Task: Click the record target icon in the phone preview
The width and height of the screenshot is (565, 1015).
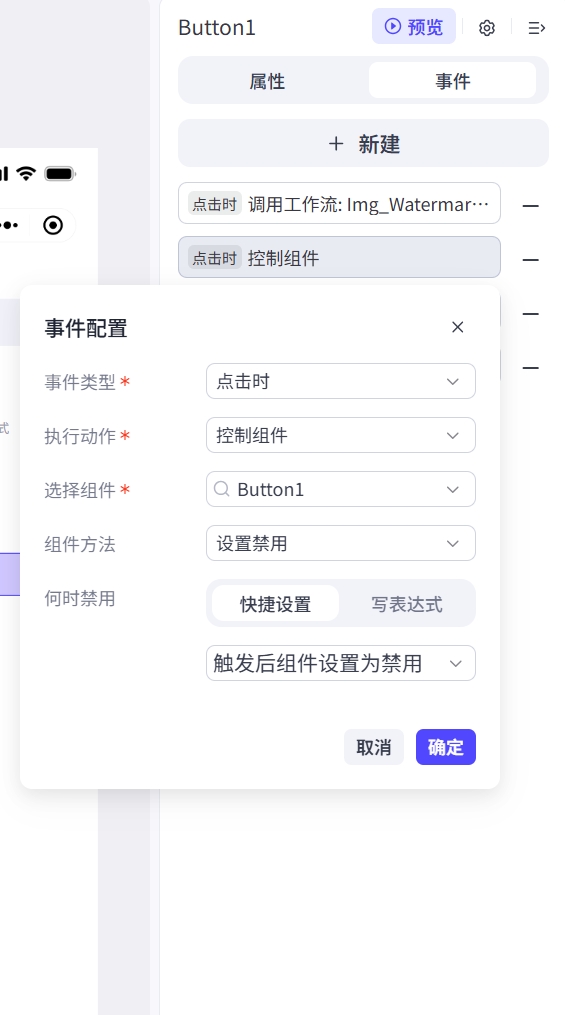Action: 53,225
